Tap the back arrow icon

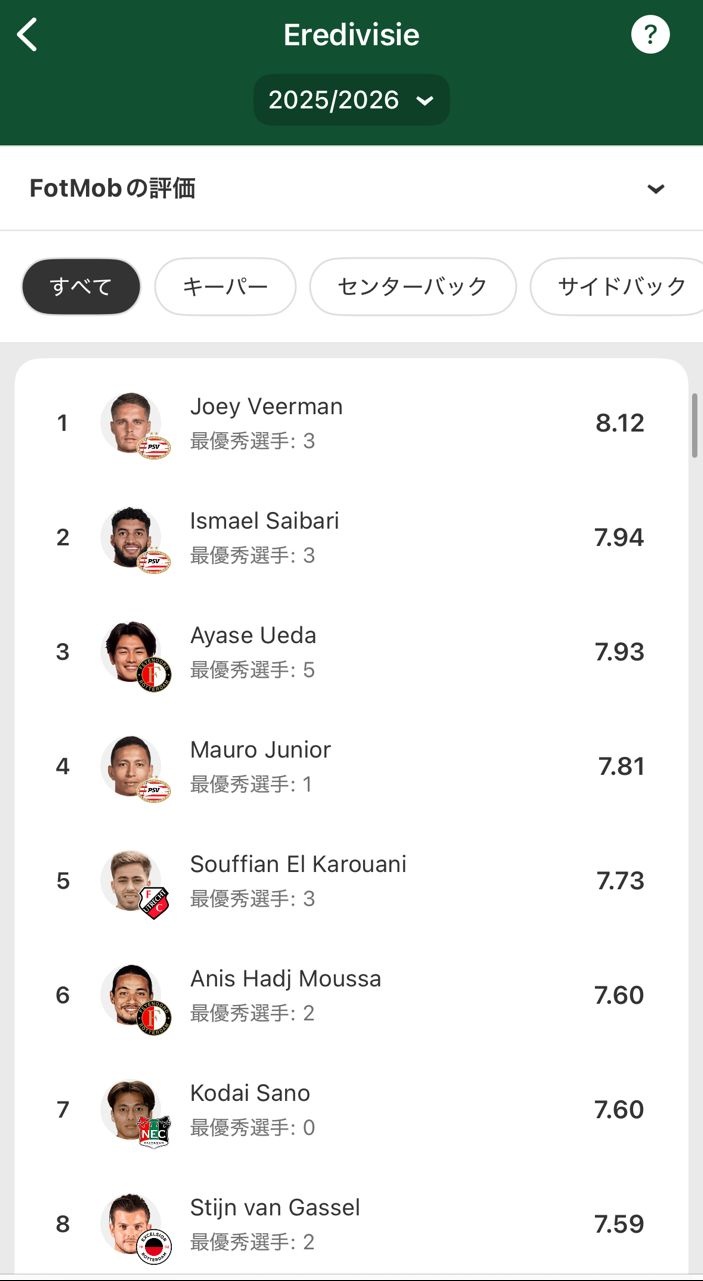[27, 35]
